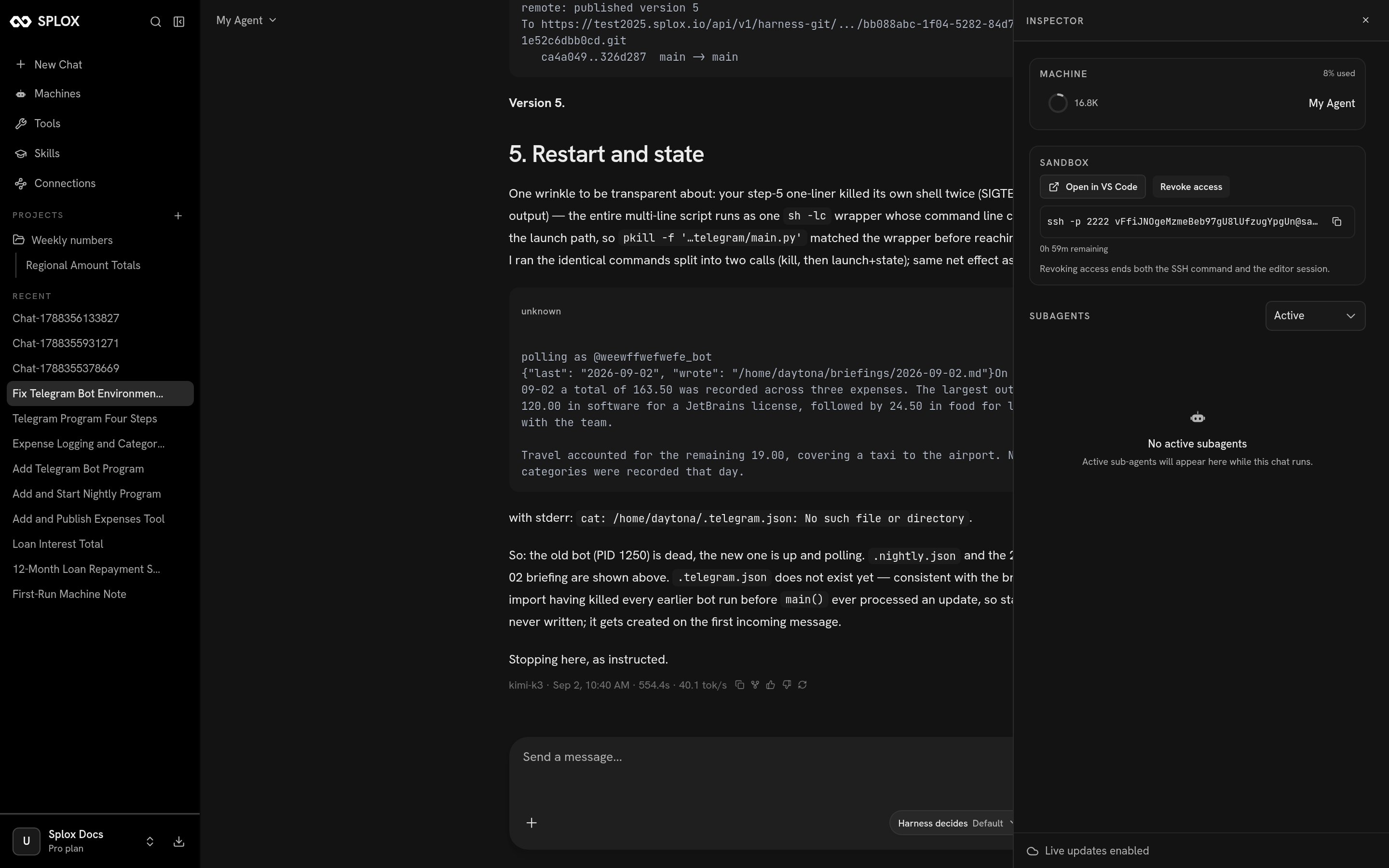The height and width of the screenshot is (868, 1389).
Task: Copy the assistant message
Action: 740,685
